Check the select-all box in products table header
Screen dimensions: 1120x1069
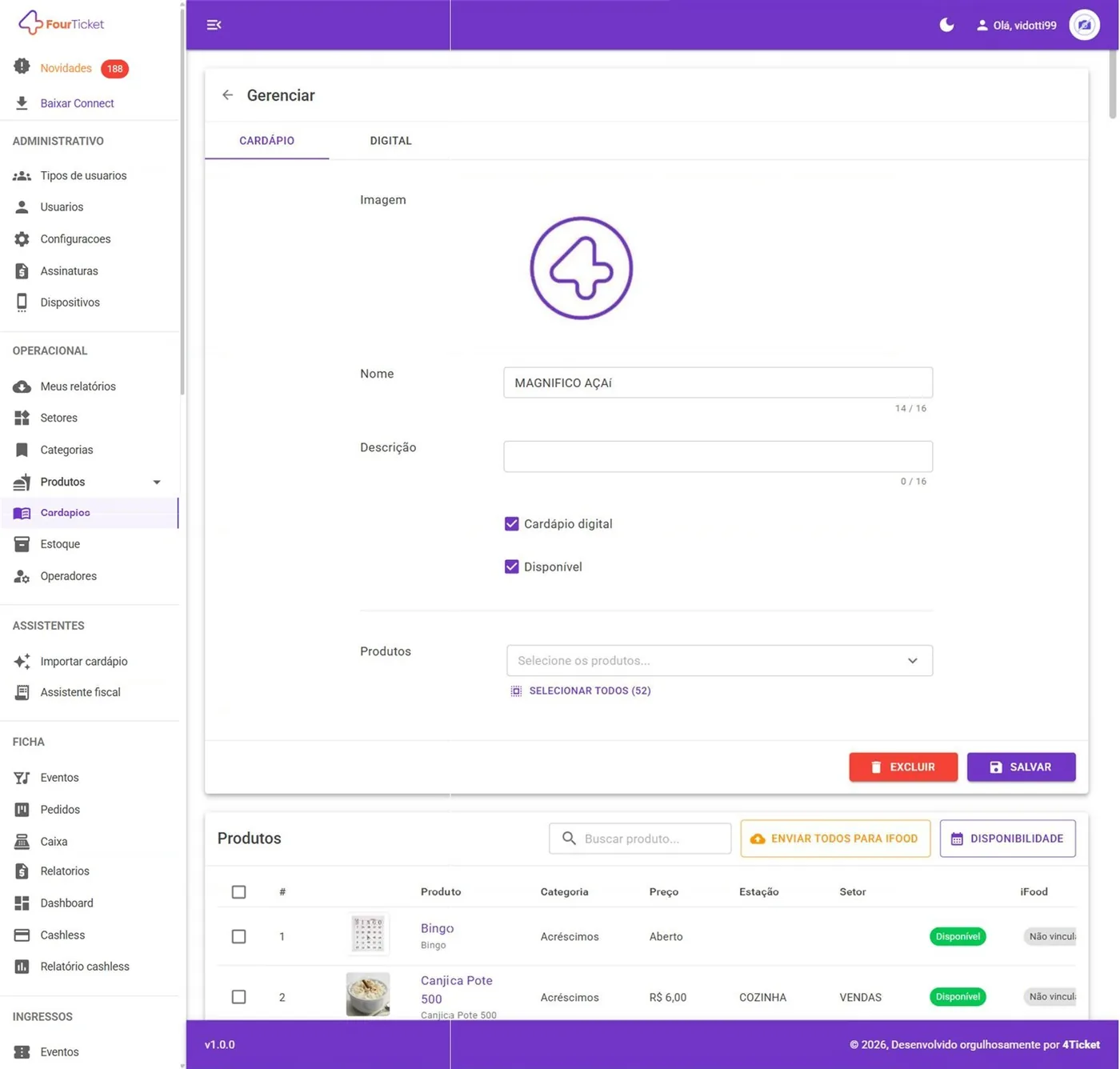point(238,892)
